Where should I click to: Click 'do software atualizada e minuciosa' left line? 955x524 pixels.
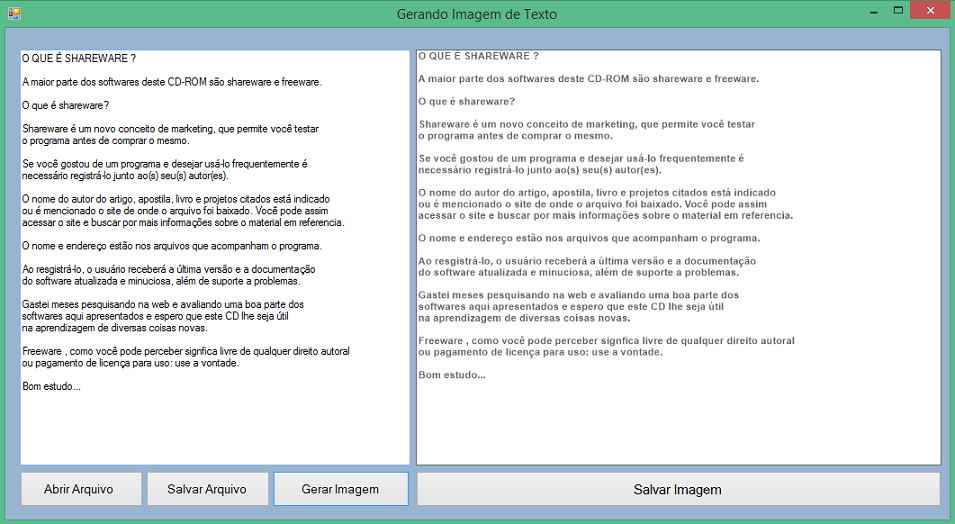click(161, 281)
